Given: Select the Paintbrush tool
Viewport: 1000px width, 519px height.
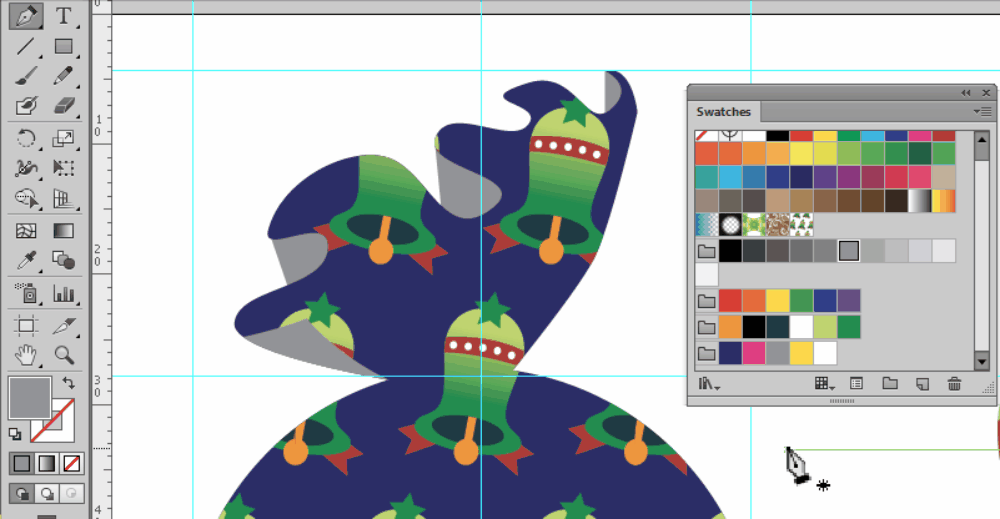Looking at the screenshot, I should click(26, 76).
